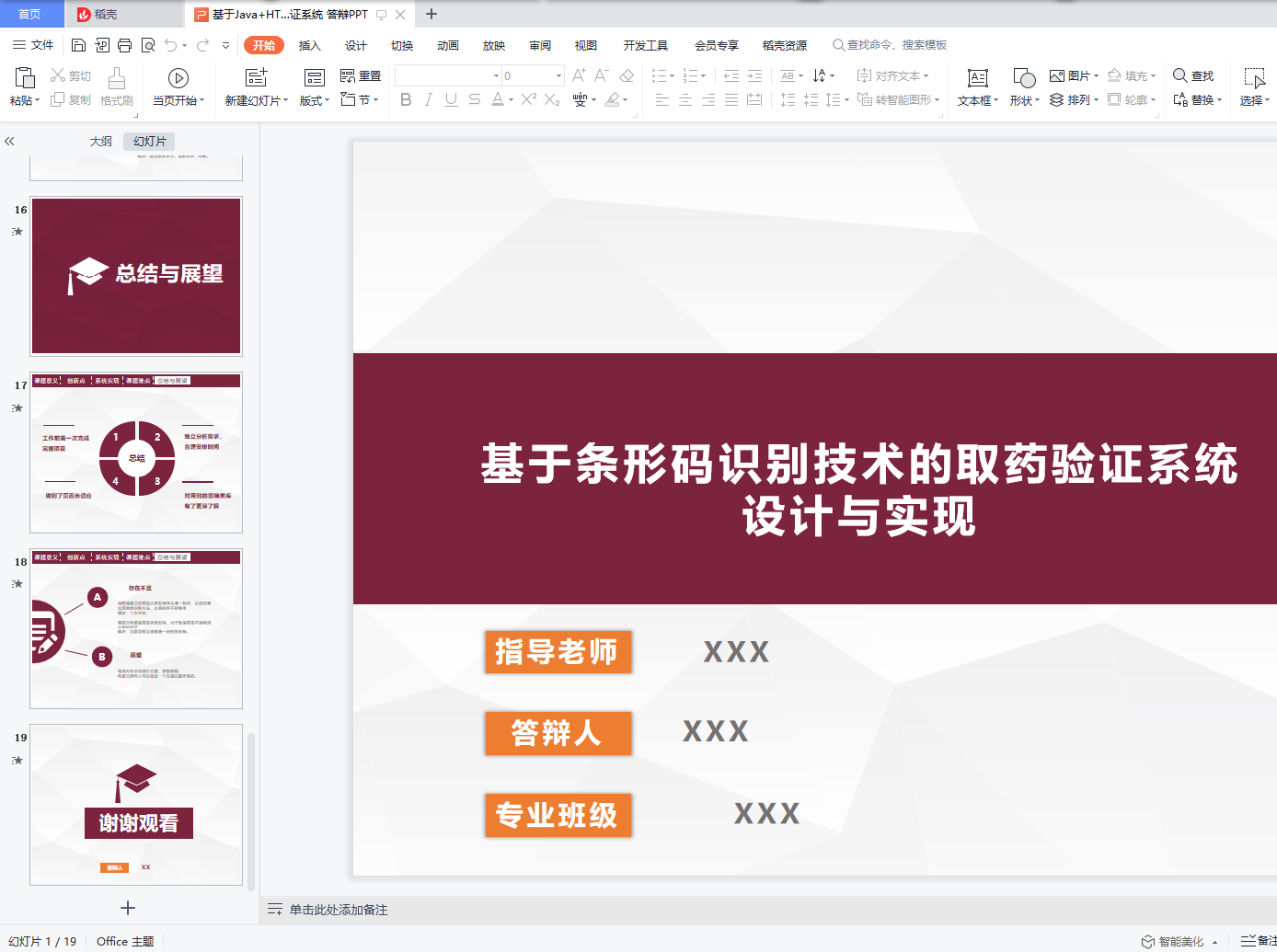This screenshot has height=952, width=1277.
Task: Click the Paste clipboard icon
Action: click(x=24, y=77)
